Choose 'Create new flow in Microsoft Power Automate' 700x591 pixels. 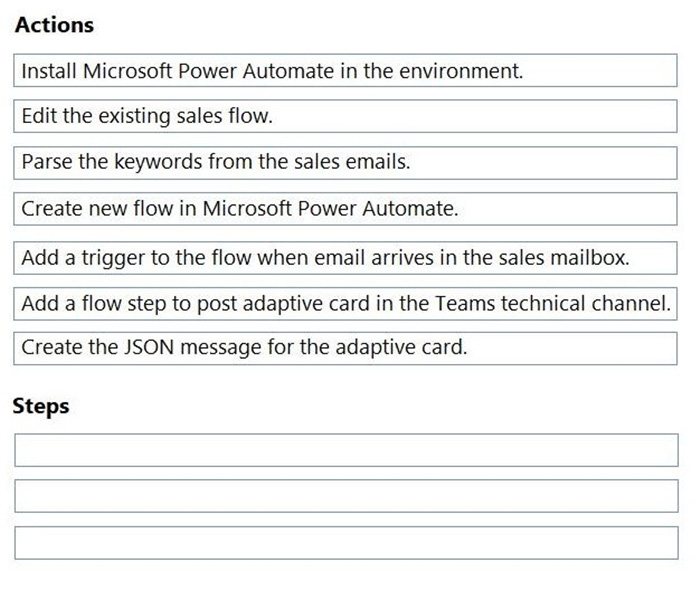pos(346,208)
